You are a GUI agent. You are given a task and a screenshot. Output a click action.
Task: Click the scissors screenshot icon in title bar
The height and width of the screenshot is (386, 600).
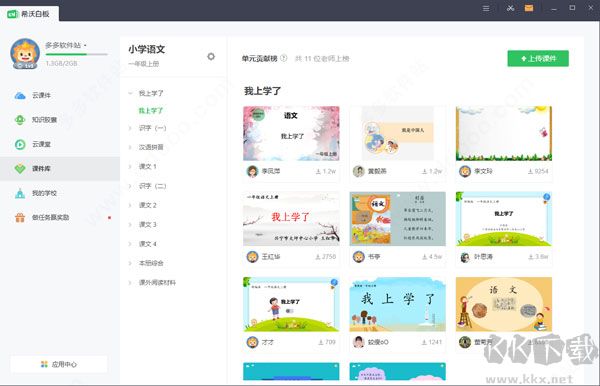click(510, 8)
